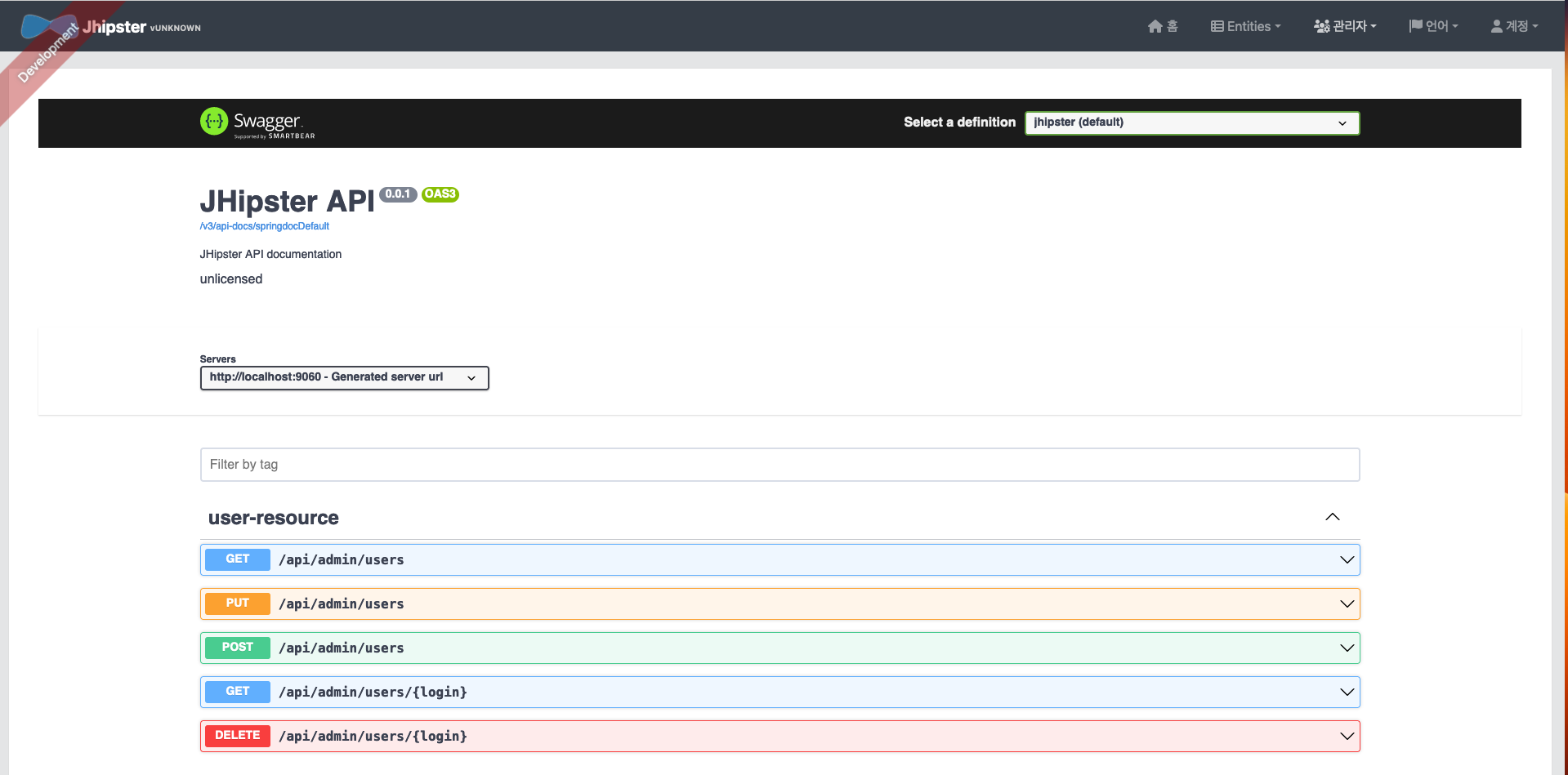Open the 계정 account menu

1515,26
